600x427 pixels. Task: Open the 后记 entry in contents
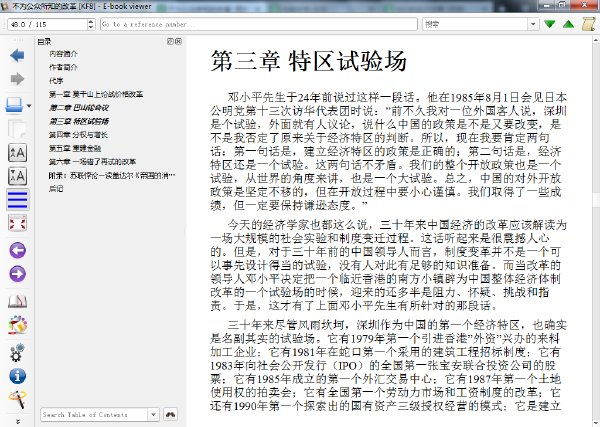point(56,189)
